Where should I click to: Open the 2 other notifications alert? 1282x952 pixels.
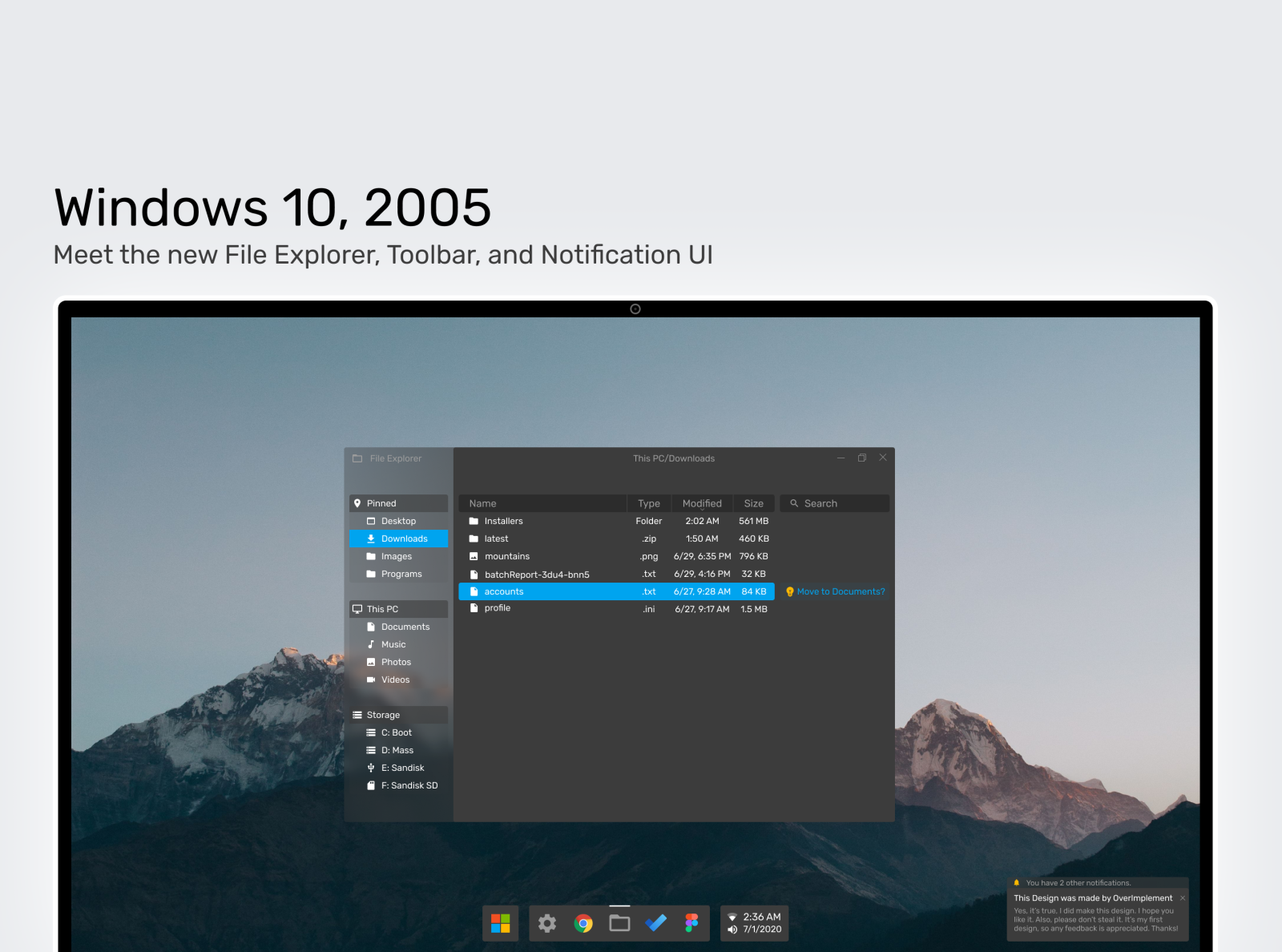1074,882
